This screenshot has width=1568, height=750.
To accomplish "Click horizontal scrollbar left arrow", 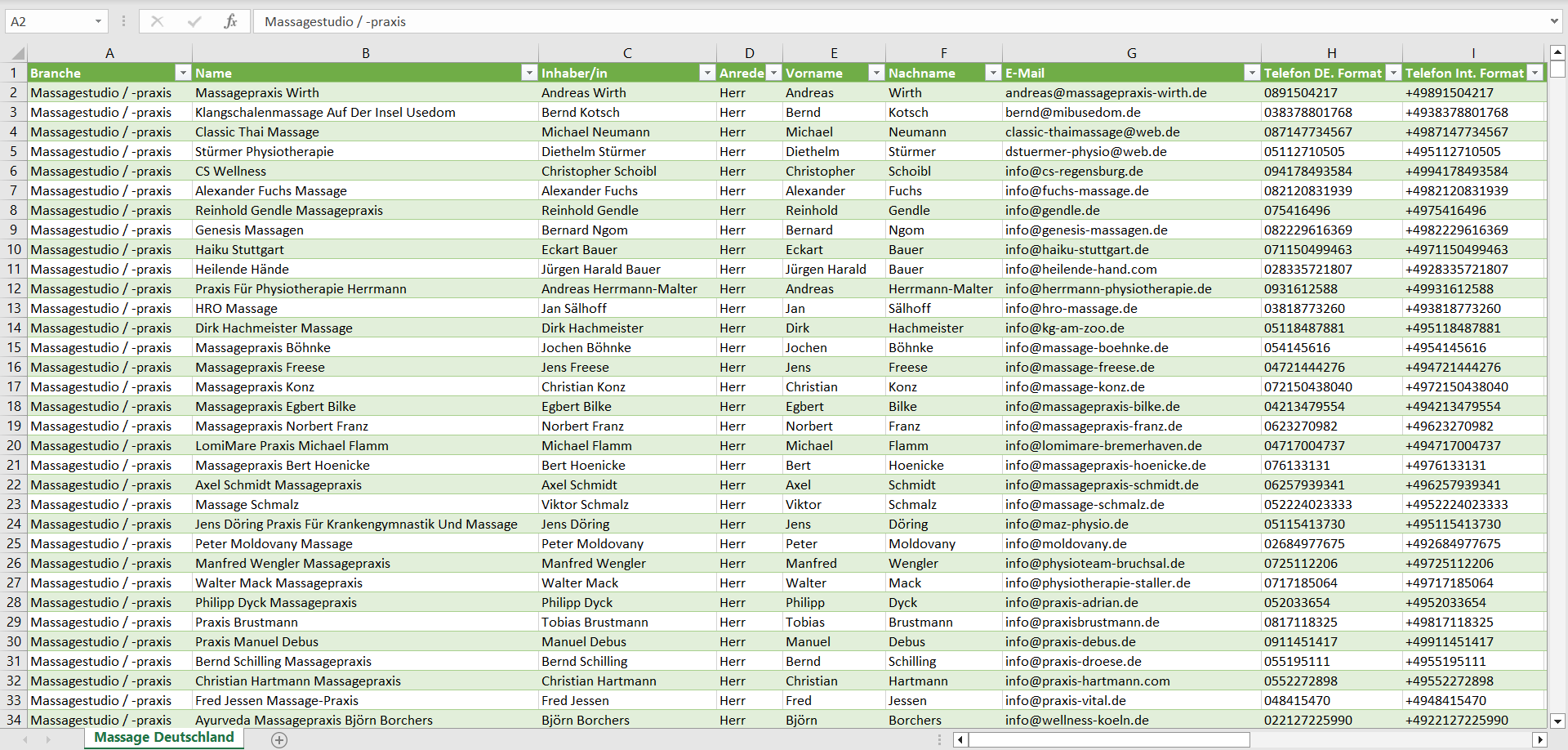I will tap(961, 739).
